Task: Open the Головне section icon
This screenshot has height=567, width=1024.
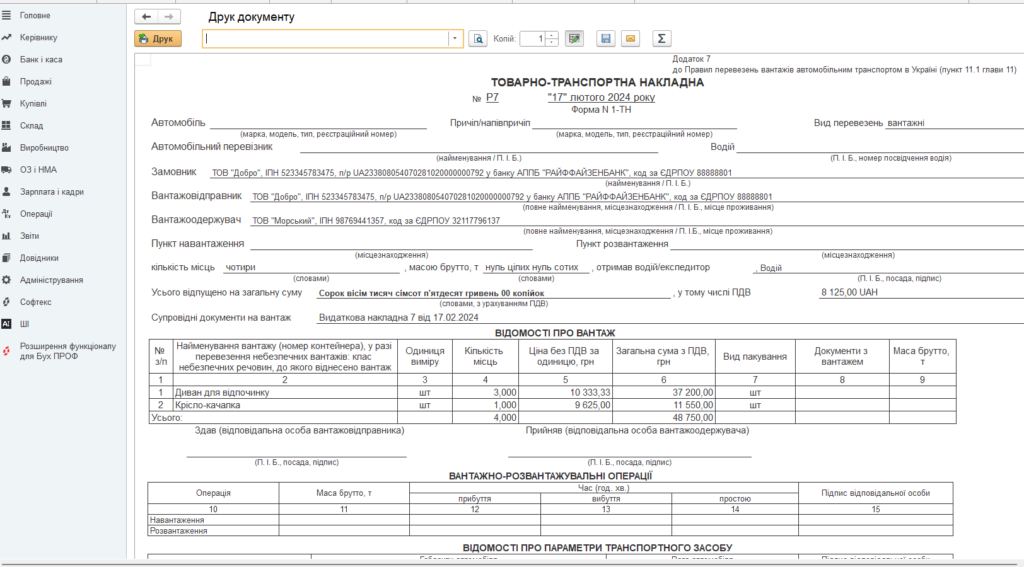Action: pyautogui.click(x=7, y=15)
